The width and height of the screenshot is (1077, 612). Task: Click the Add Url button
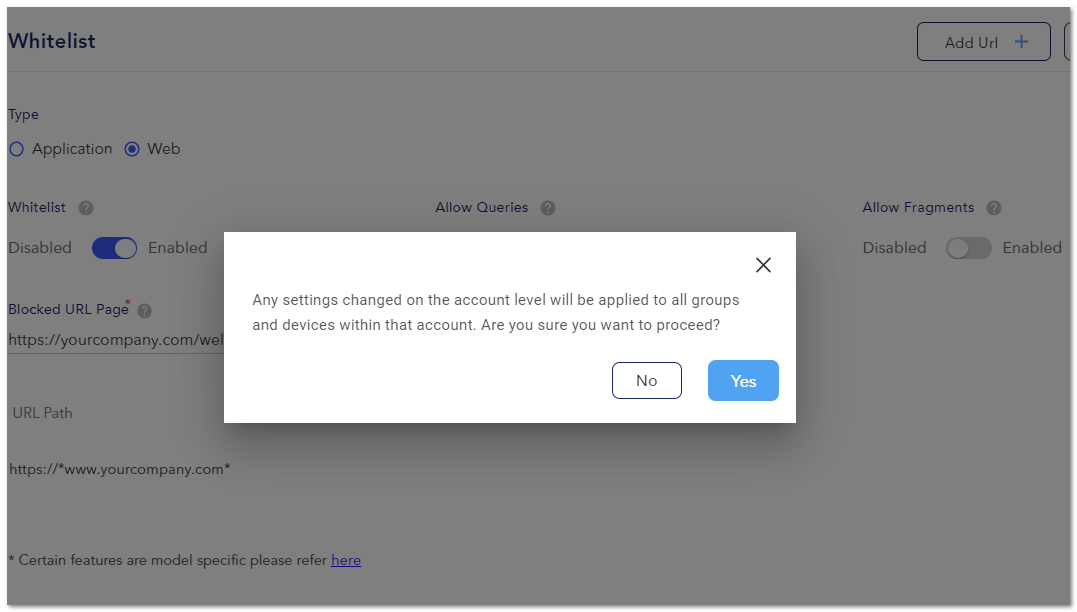click(x=984, y=42)
